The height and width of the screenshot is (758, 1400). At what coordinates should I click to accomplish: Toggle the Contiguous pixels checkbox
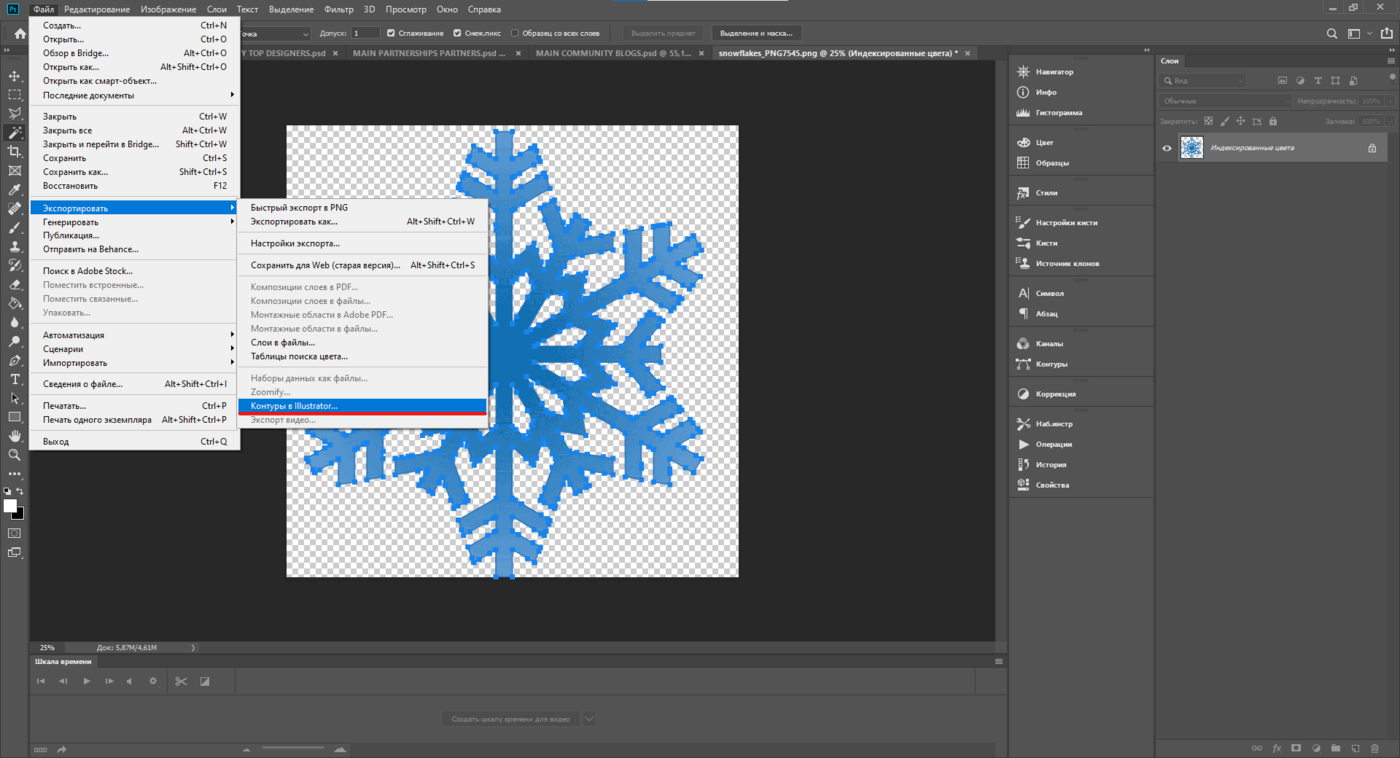[x=457, y=33]
